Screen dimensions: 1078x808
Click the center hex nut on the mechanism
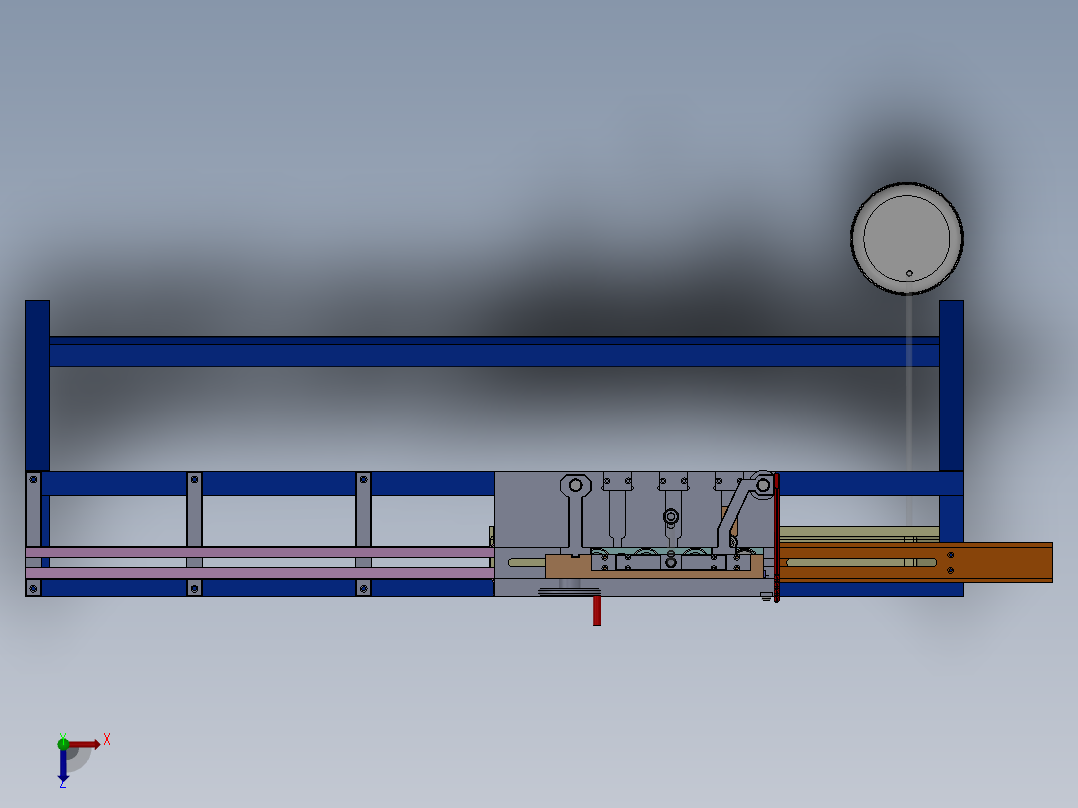coord(671,516)
